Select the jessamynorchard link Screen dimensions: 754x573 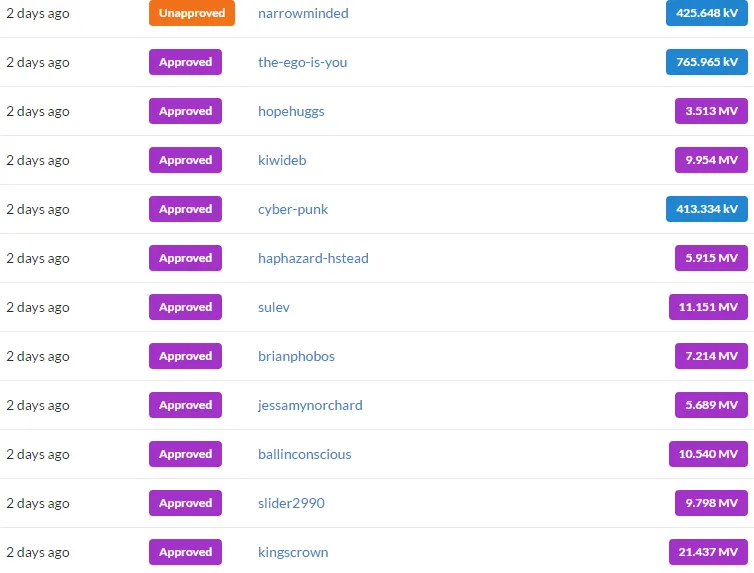point(310,406)
